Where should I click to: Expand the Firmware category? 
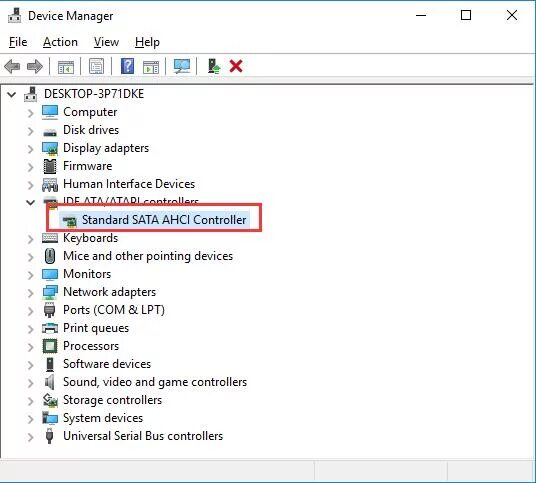[x=30, y=166]
